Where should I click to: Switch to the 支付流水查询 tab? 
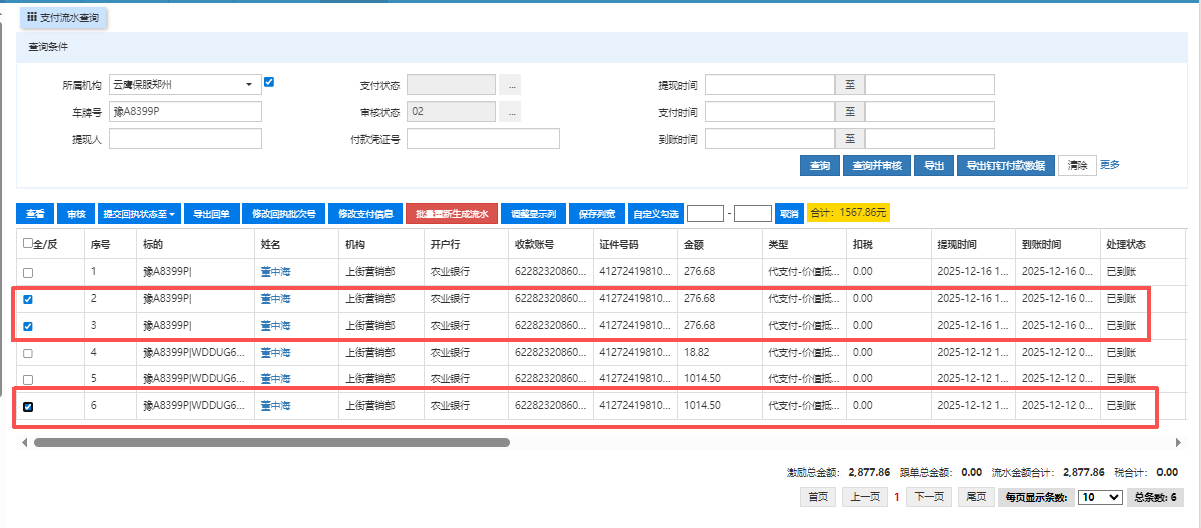tap(68, 17)
